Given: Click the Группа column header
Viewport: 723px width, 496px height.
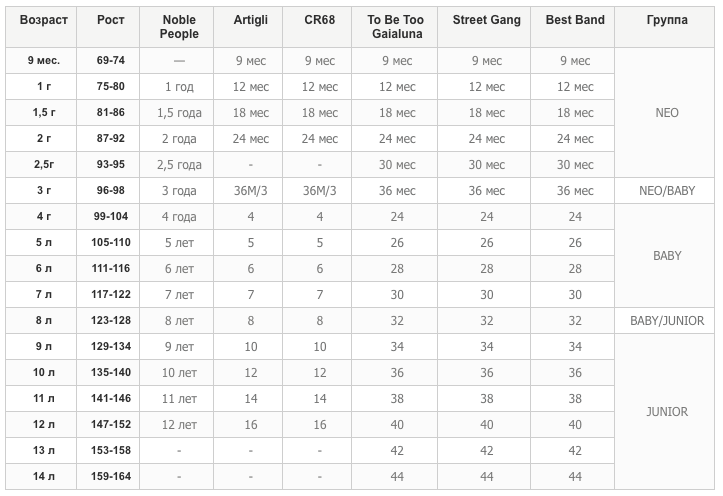Looking at the screenshot, I should pyautogui.click(x=666, y=20).
